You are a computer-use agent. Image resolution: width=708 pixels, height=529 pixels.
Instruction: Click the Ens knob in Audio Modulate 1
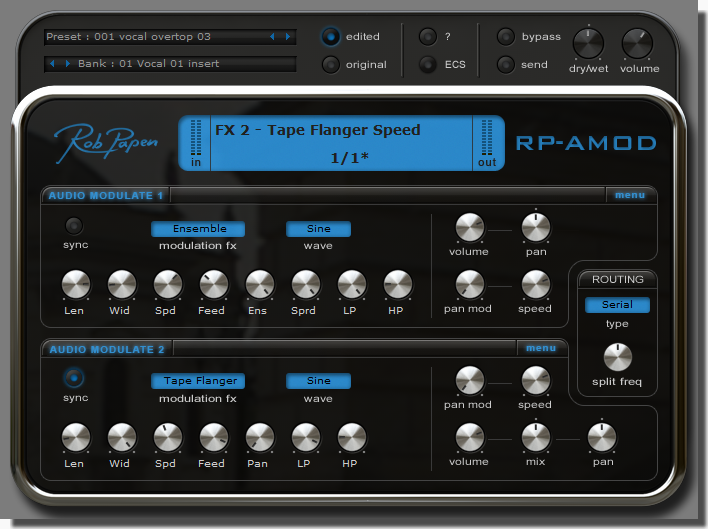point(259,286)
